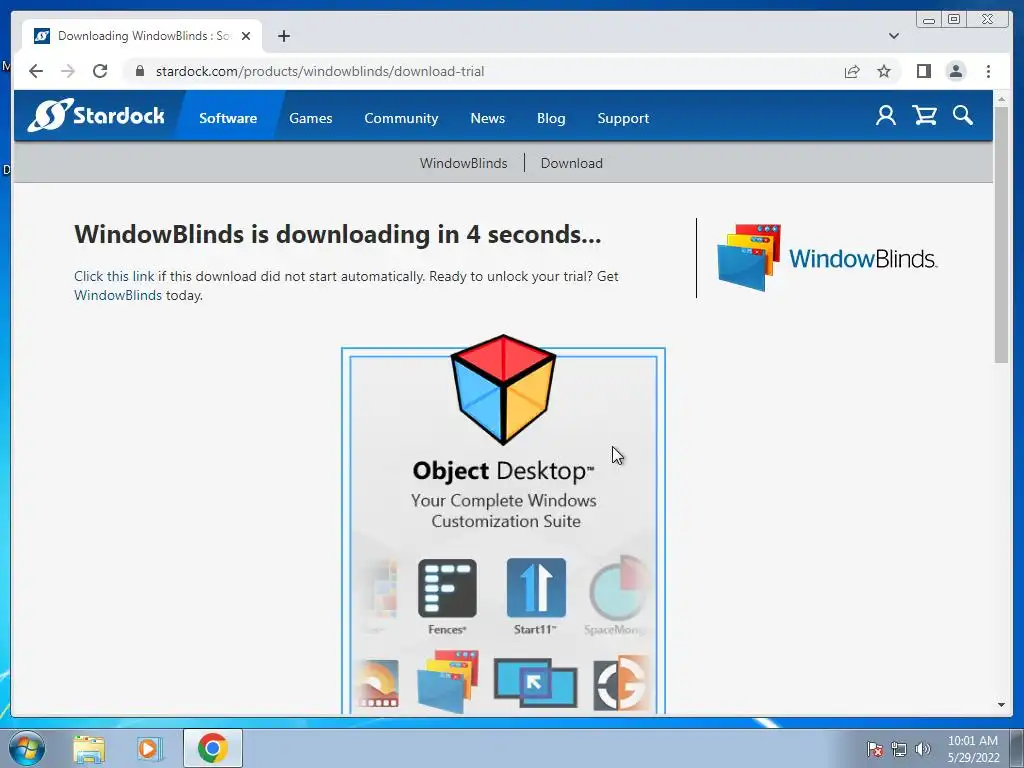Image resolution: width=1024 pixels, height=768 pixels.
Task: Click the Download sub-navigation link
Action: click(571, 163)
